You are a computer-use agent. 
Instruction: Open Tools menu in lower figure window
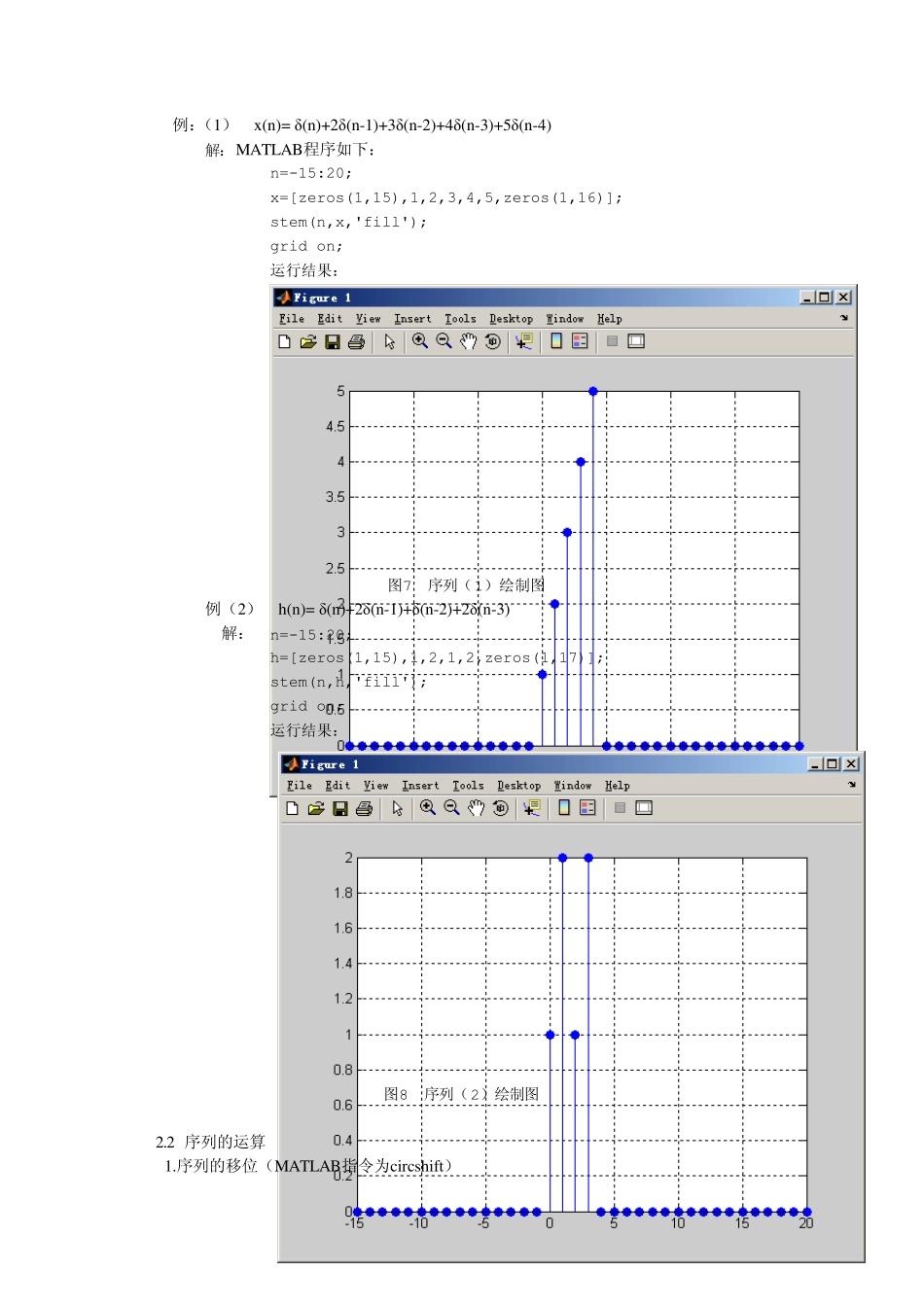[469, 786]
